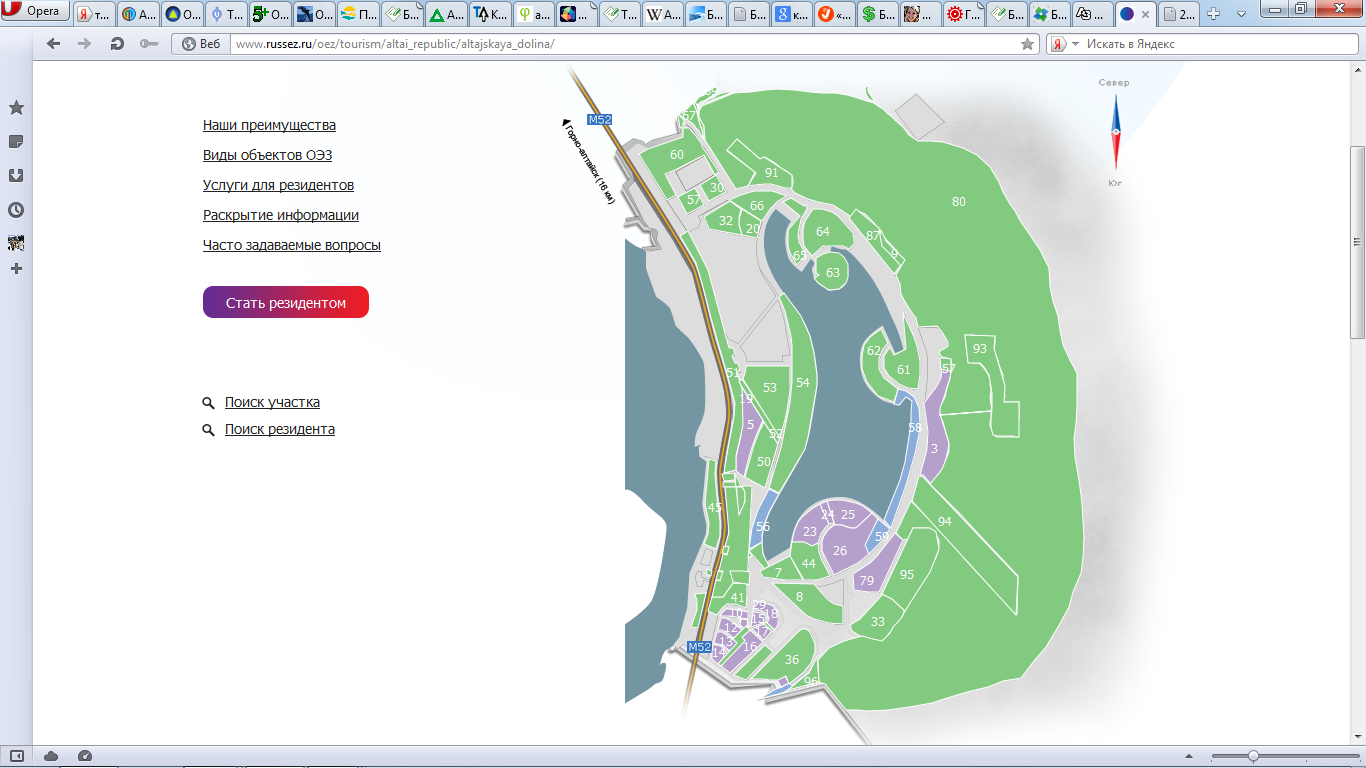Switch to the Wikipedia W tab
Screen dimensions: 1366x768
(663, 14)
